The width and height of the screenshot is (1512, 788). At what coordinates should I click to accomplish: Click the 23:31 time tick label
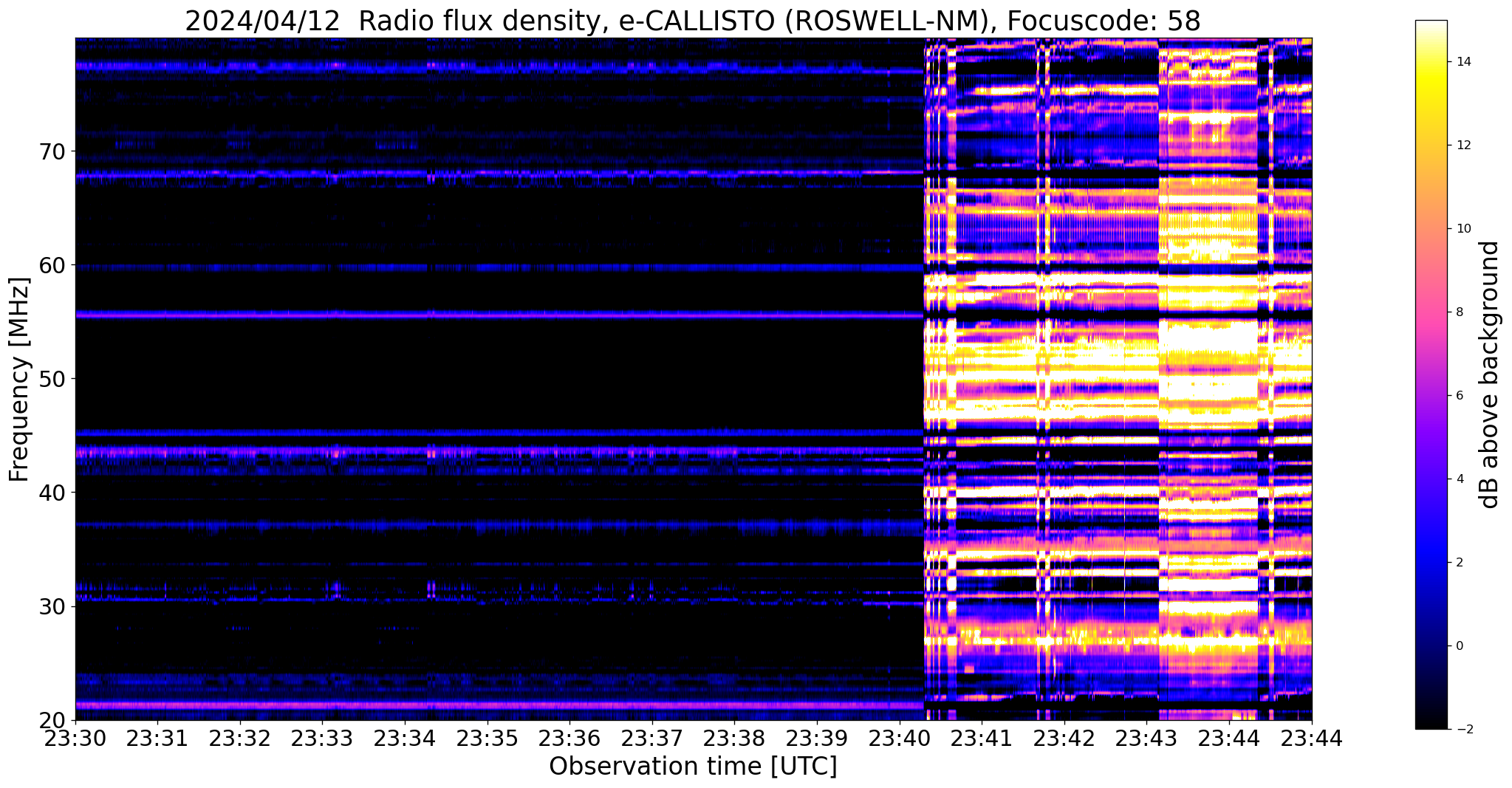(158, 738)
